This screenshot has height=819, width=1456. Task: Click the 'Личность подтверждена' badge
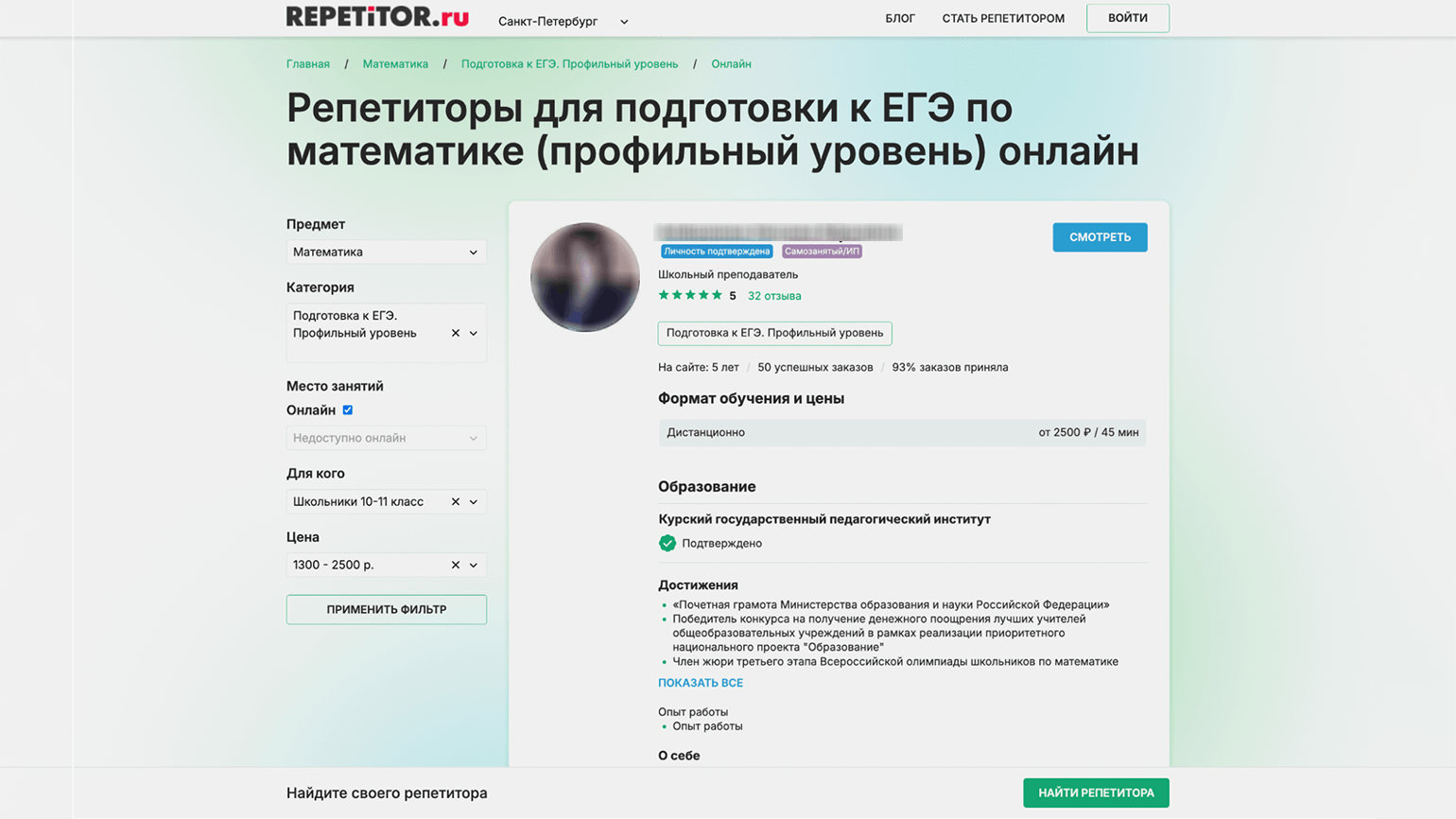point(716,252)
